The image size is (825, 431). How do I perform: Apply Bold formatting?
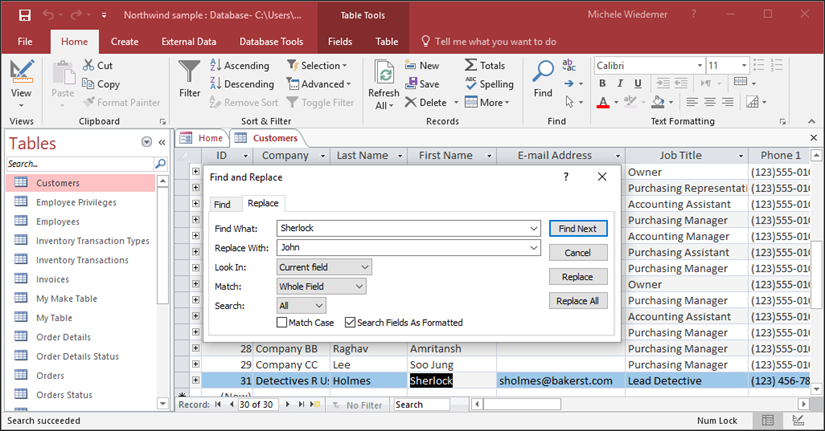[x=602, y=83]
